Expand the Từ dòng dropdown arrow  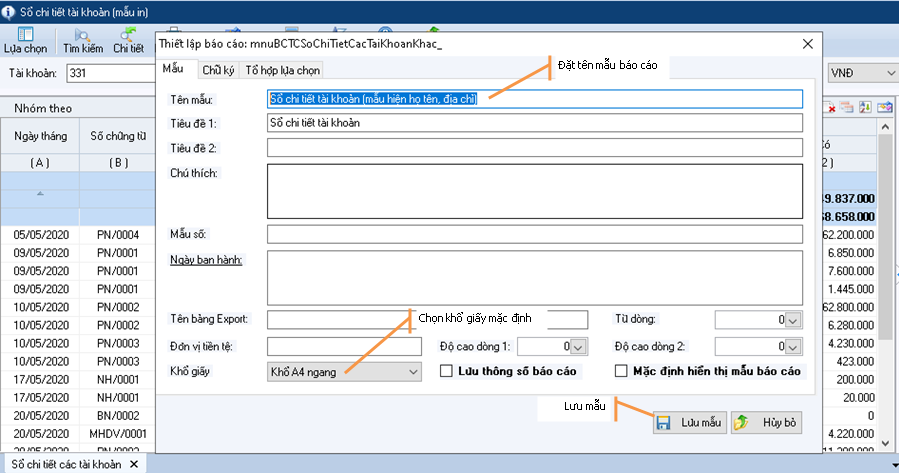(793, 320)
